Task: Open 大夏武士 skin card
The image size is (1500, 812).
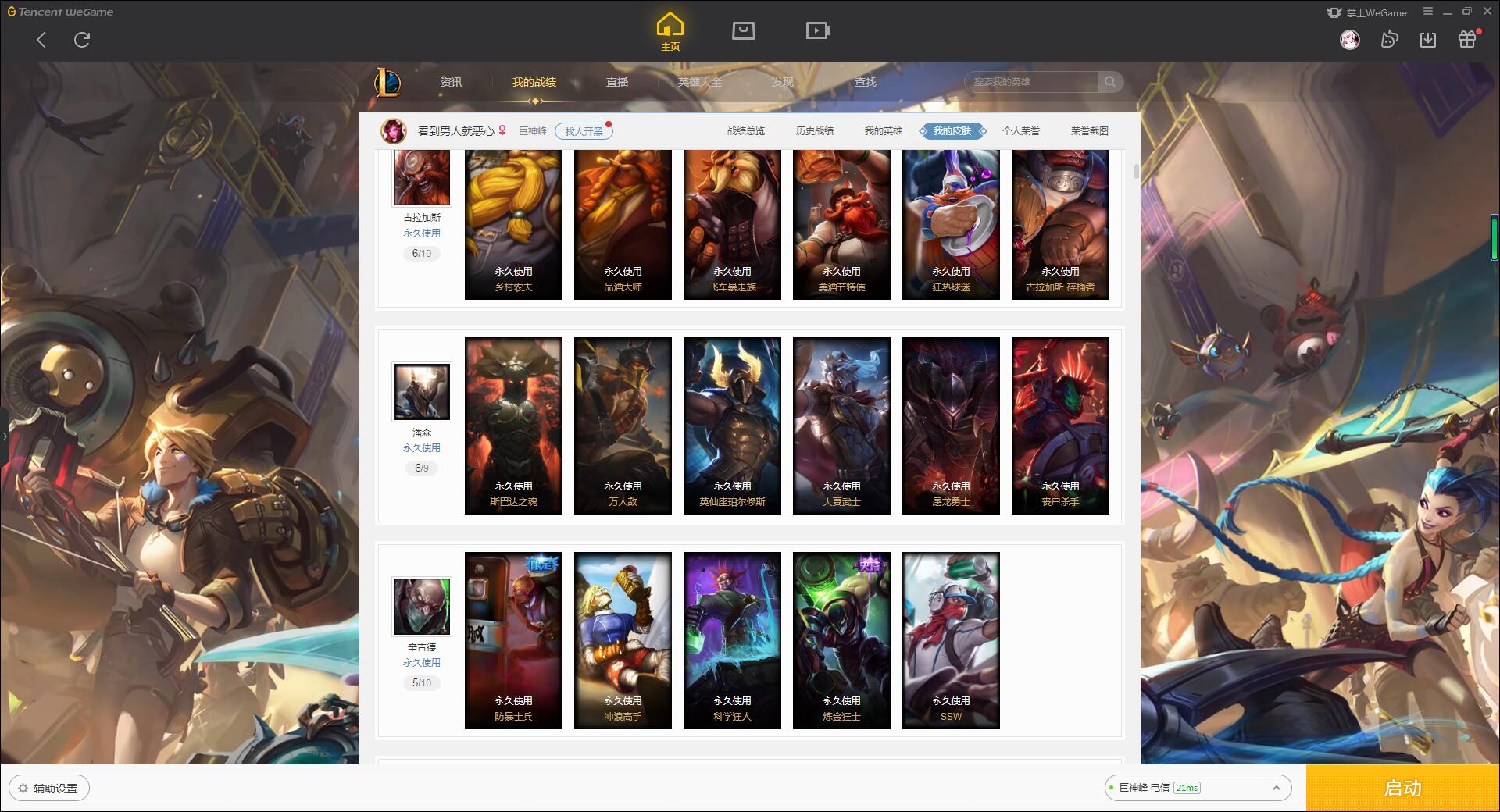Action: click(841, 426)
